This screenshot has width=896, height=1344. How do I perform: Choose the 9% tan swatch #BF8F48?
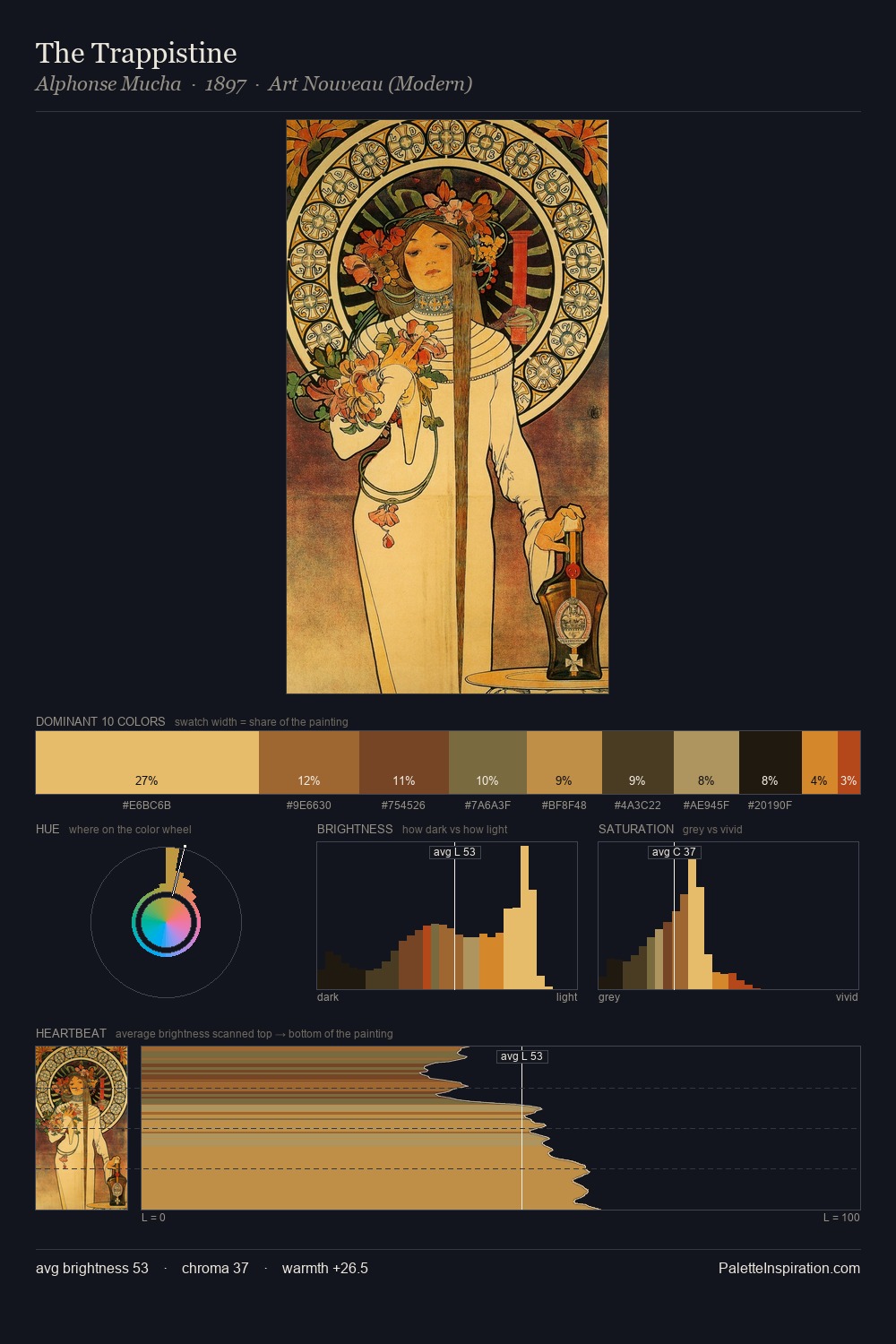pyautogui.click(x=564, y=762)
